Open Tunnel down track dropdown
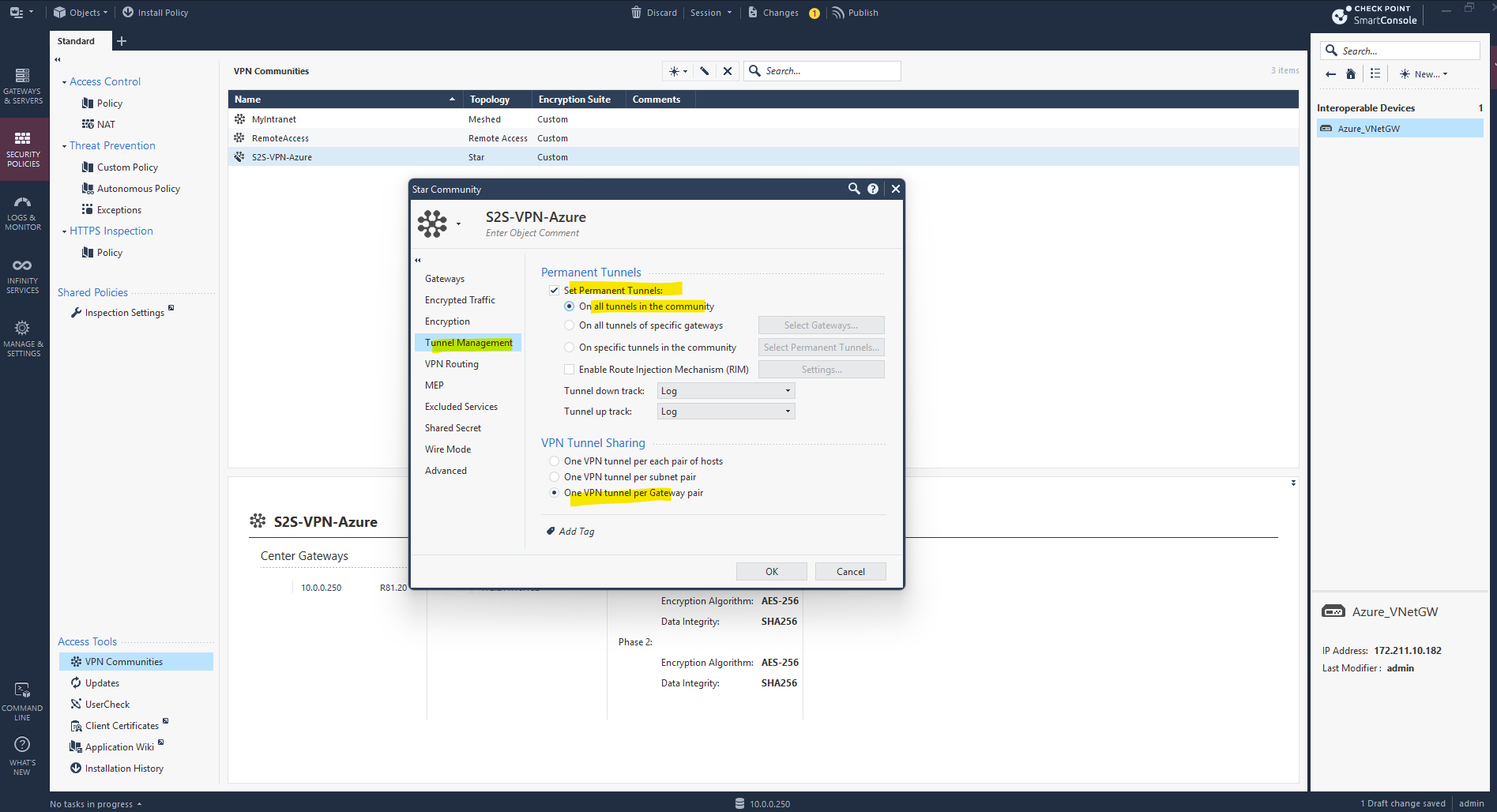Image resolution: width=1497 pixels, height=812 pixels. tap(726, 391)
